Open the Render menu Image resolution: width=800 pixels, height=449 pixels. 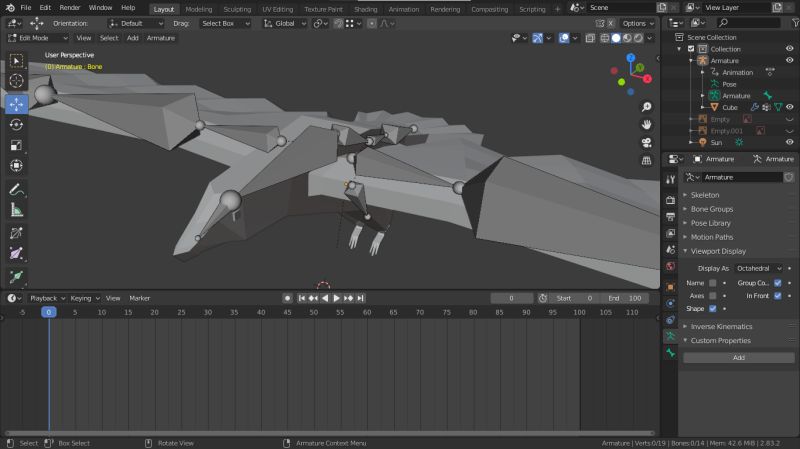point(69,8)
